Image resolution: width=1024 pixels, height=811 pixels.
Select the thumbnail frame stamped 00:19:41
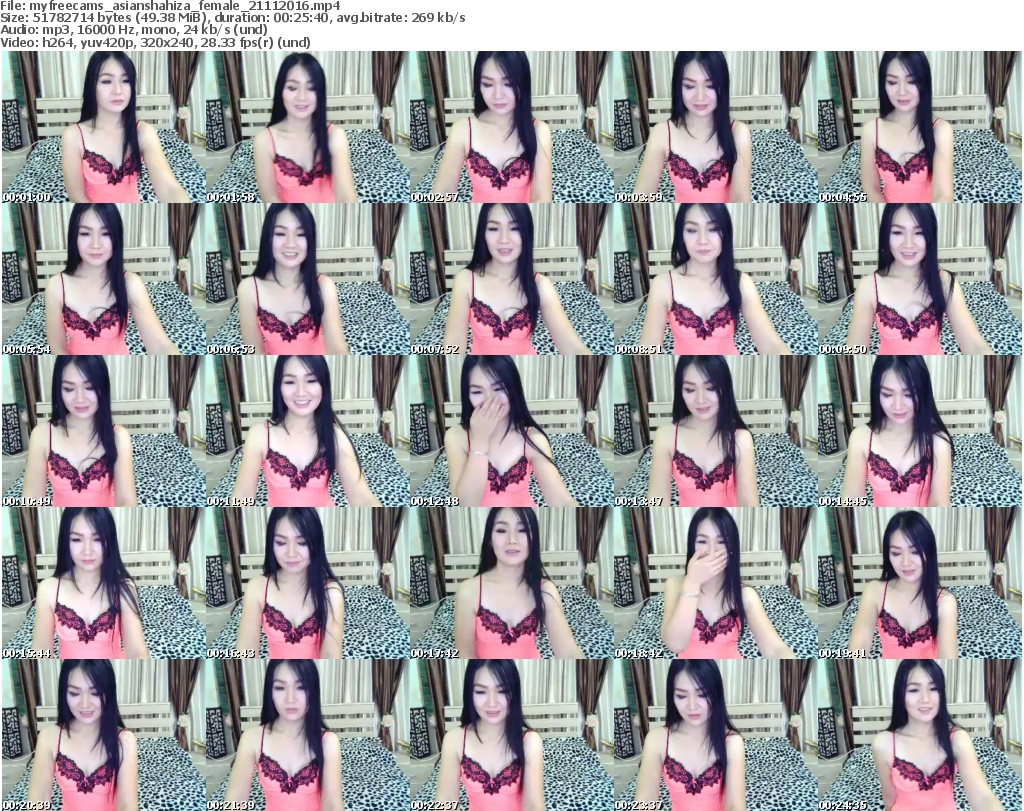tap(920, 583)
